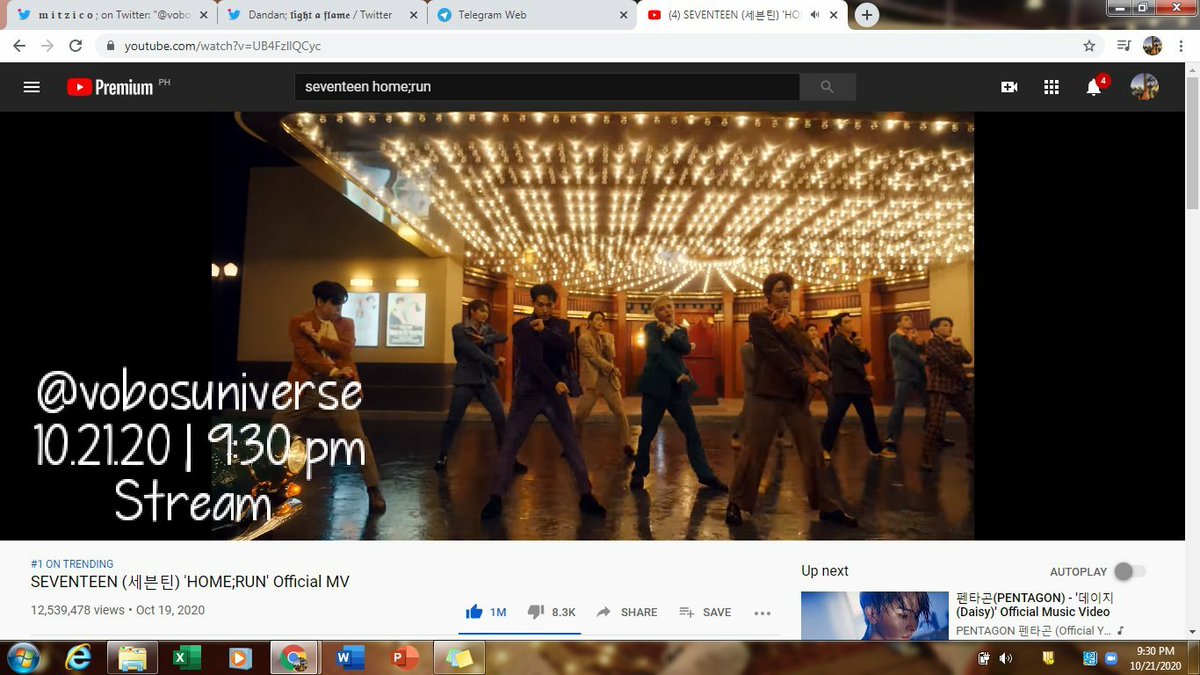Toggle the Autoplay switch

[1130, 571]
